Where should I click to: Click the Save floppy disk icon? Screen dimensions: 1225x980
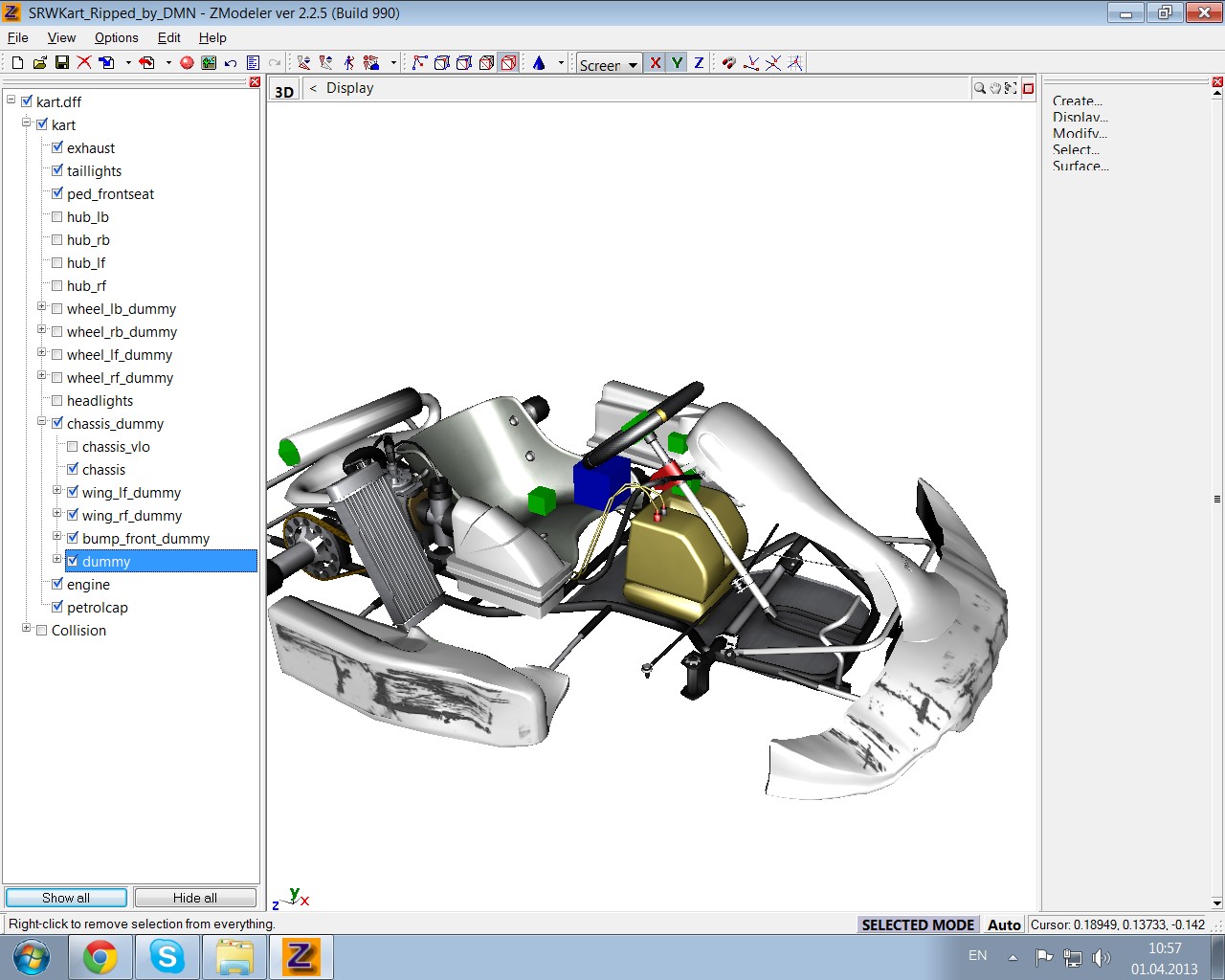pyautogui.click(x=61, y=63)
